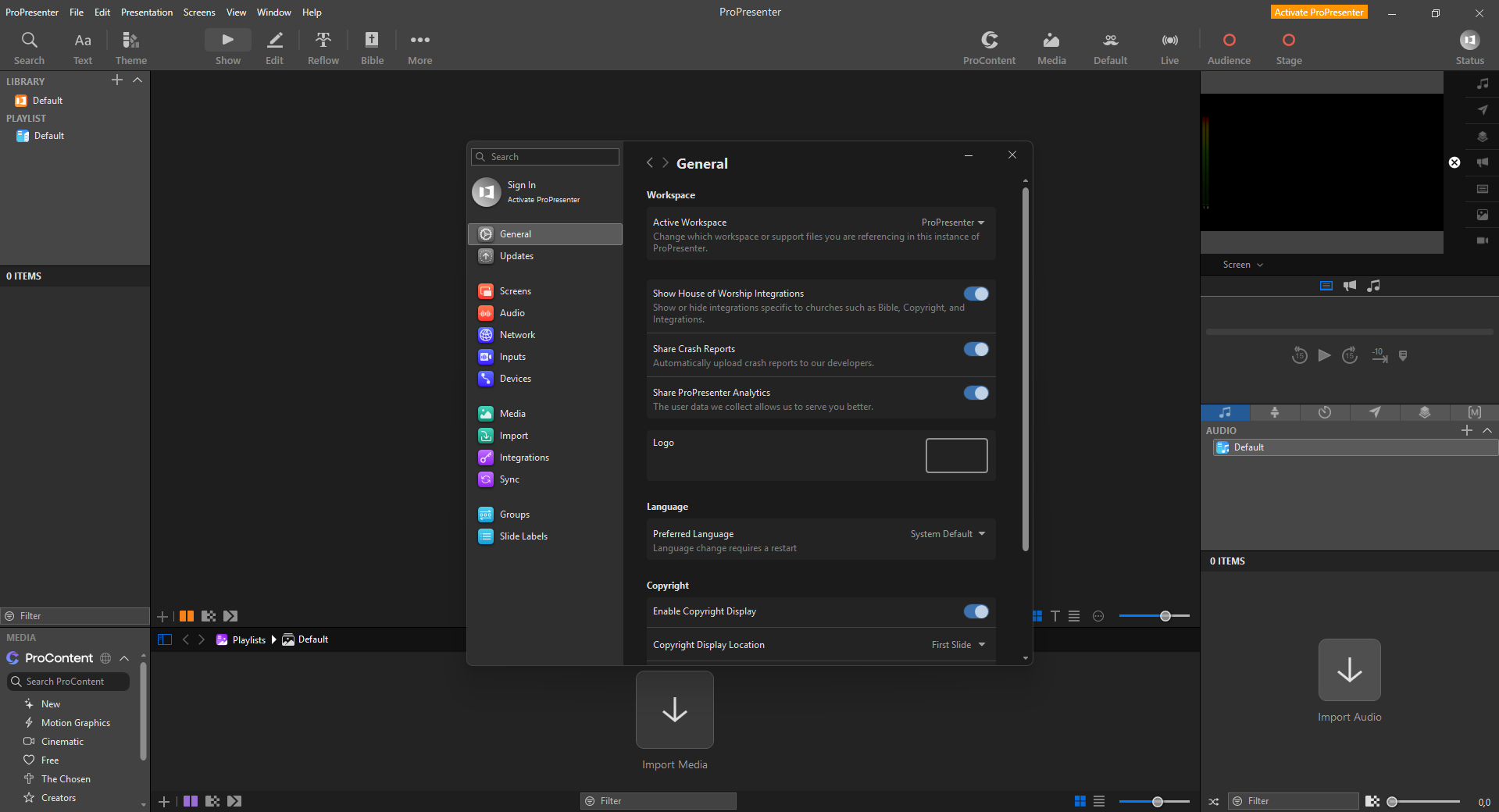The height and width of the screenshot is (812, 1499).
Task: Click the down-arrow Import Audio icon
Action: click(1350, 670)
